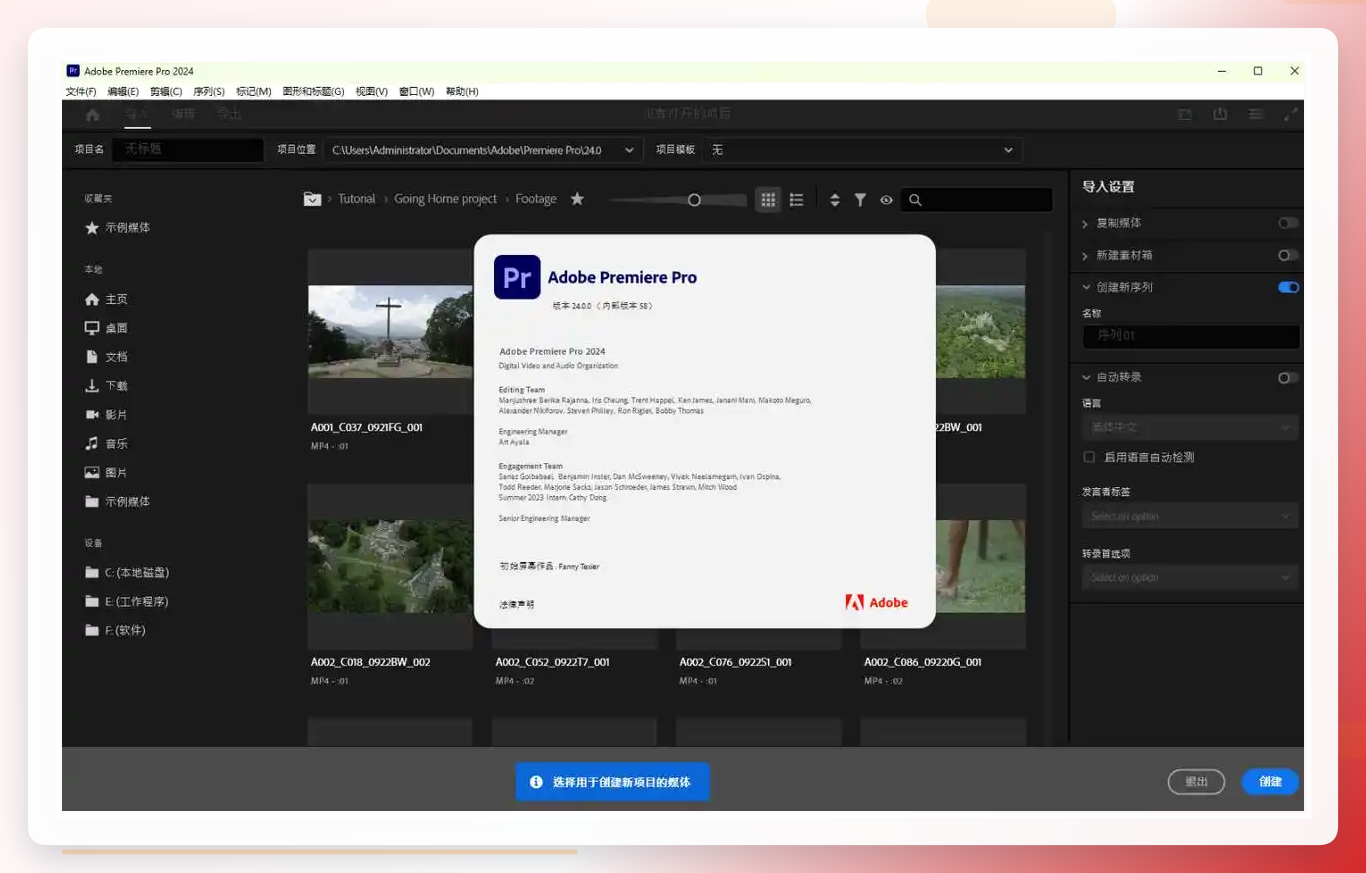Enable the 自动转录 switch
This screenshot has width=1366, height=873.
[x=1288, y=378]
